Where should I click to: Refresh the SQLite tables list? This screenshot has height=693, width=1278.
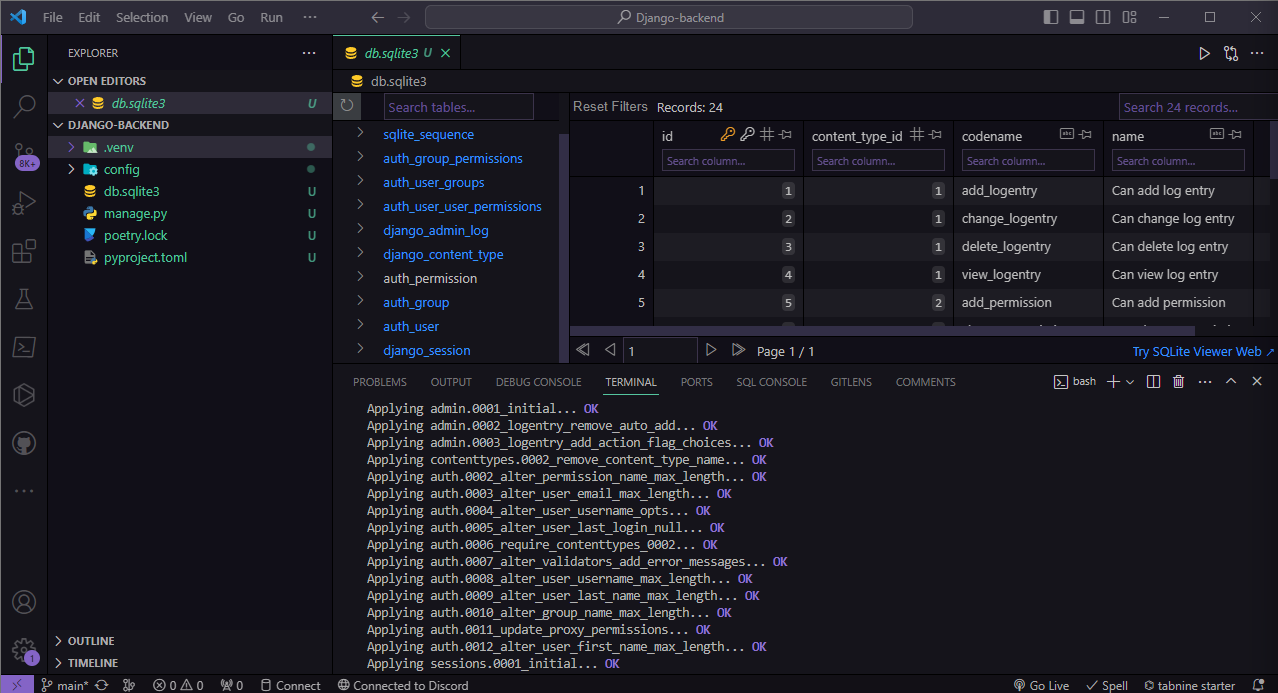coord(346,106)
